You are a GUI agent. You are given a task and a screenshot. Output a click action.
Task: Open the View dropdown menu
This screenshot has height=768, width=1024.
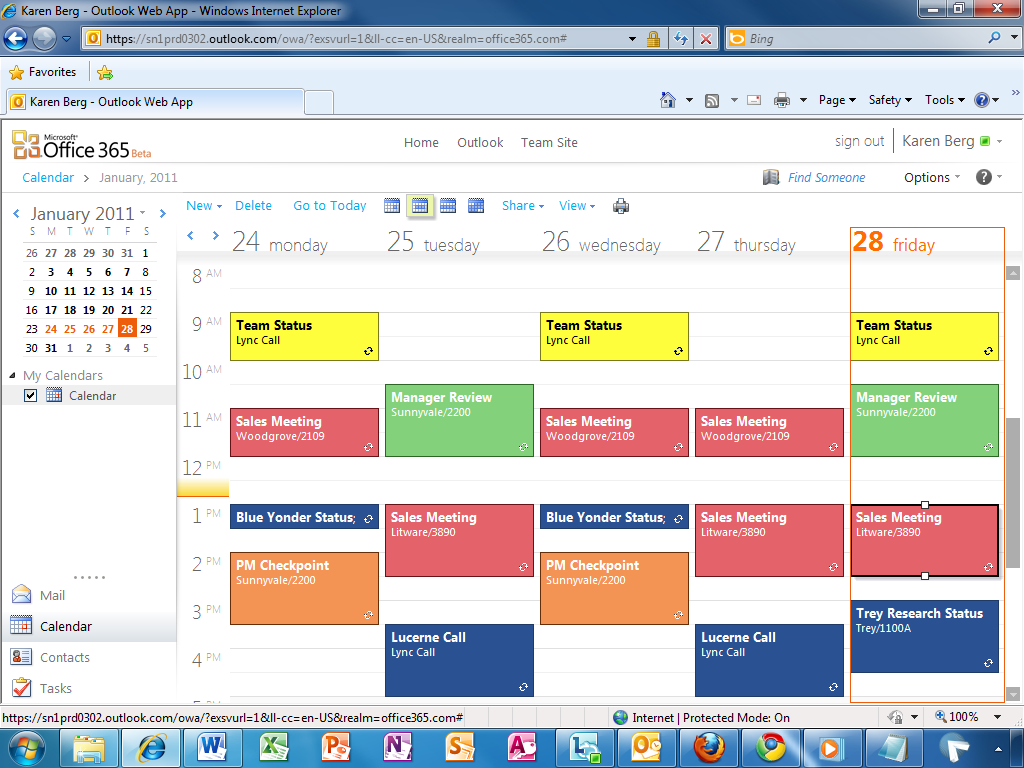pyautogui.click(x=576, y=206)
